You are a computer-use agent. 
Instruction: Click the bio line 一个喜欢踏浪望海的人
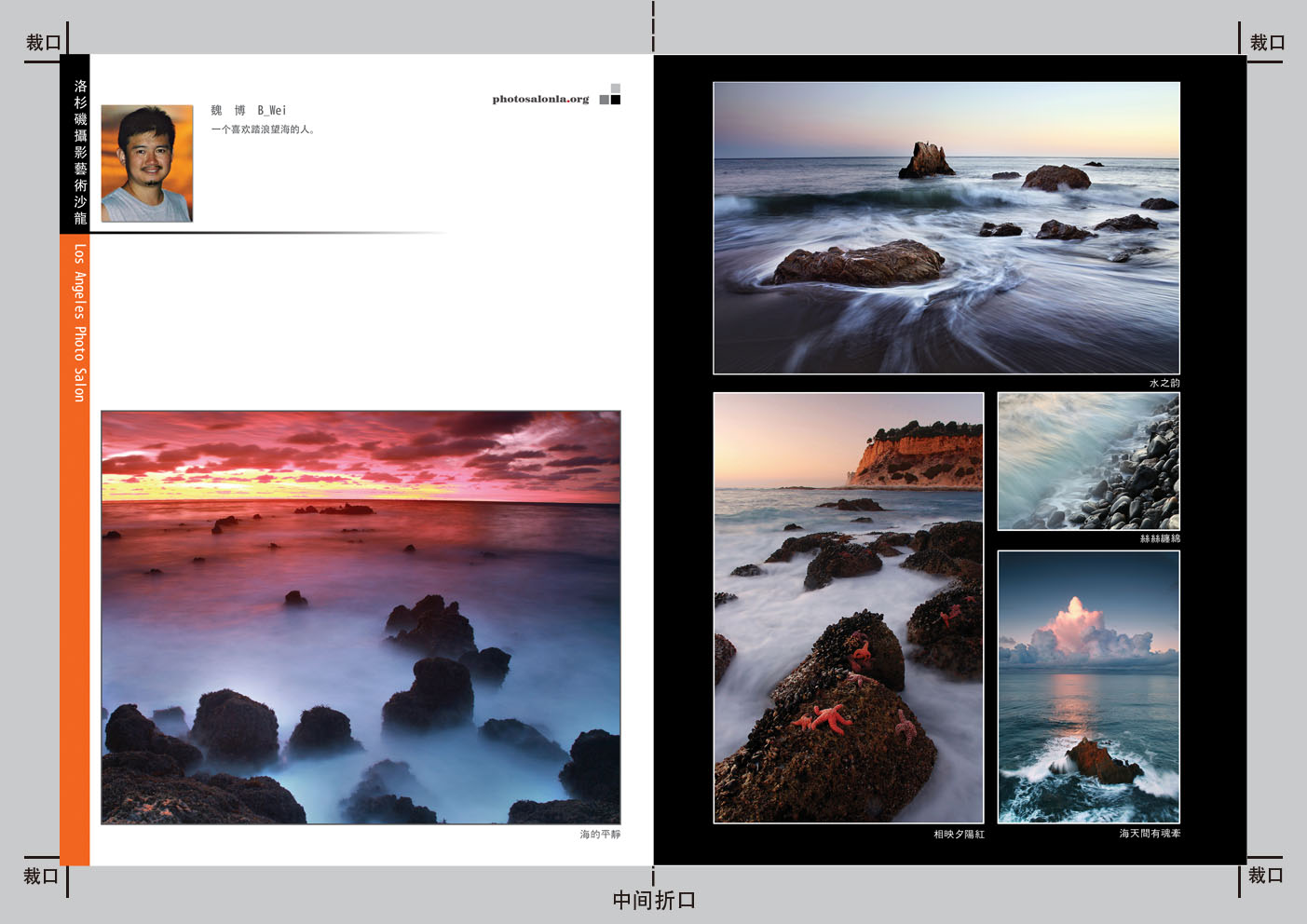tap(263, 129)
